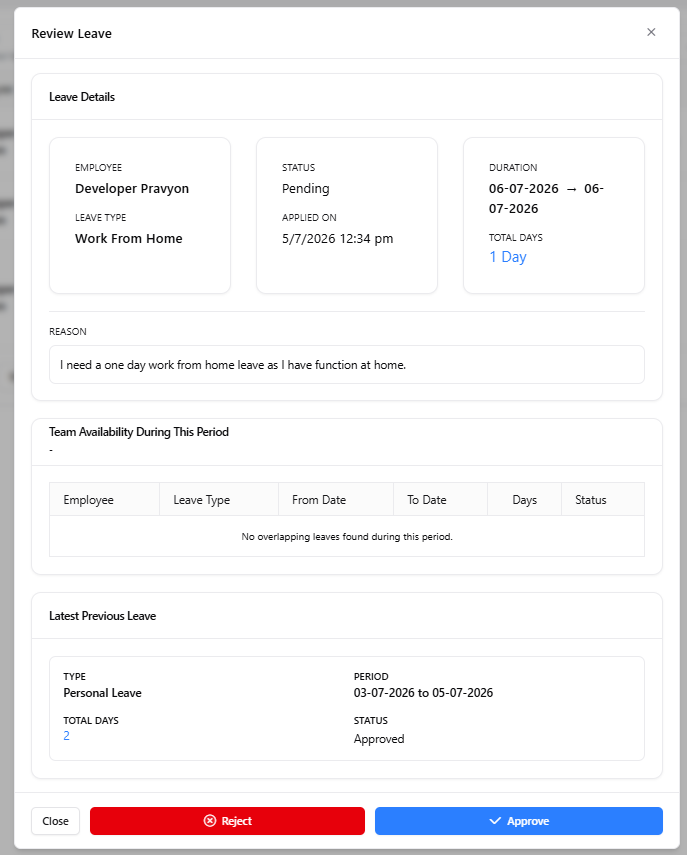Click the Close button at bottom left
This screenshot has height=855, width=687.
(x=56, y=821)
